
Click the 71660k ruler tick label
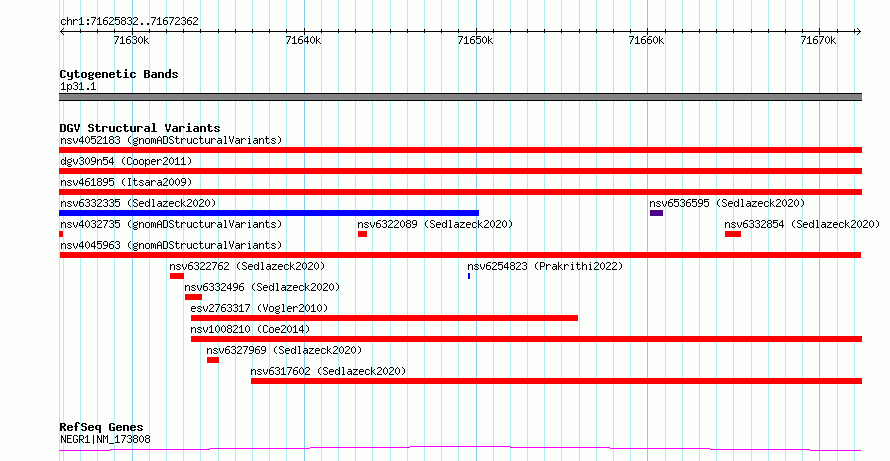[x=647, y=40]
